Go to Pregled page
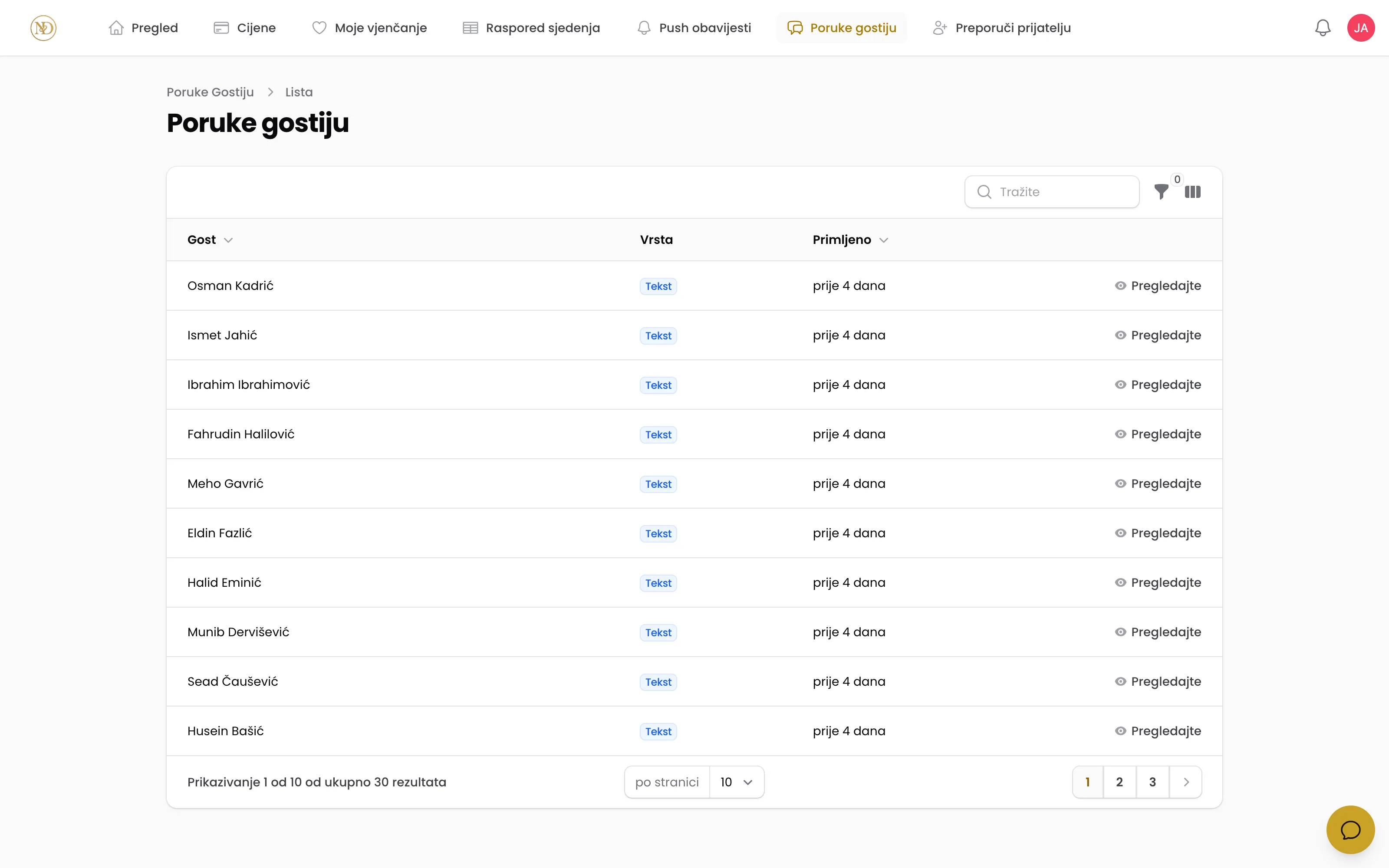Viewport: 1389px width, 868px height. (143, 27)
